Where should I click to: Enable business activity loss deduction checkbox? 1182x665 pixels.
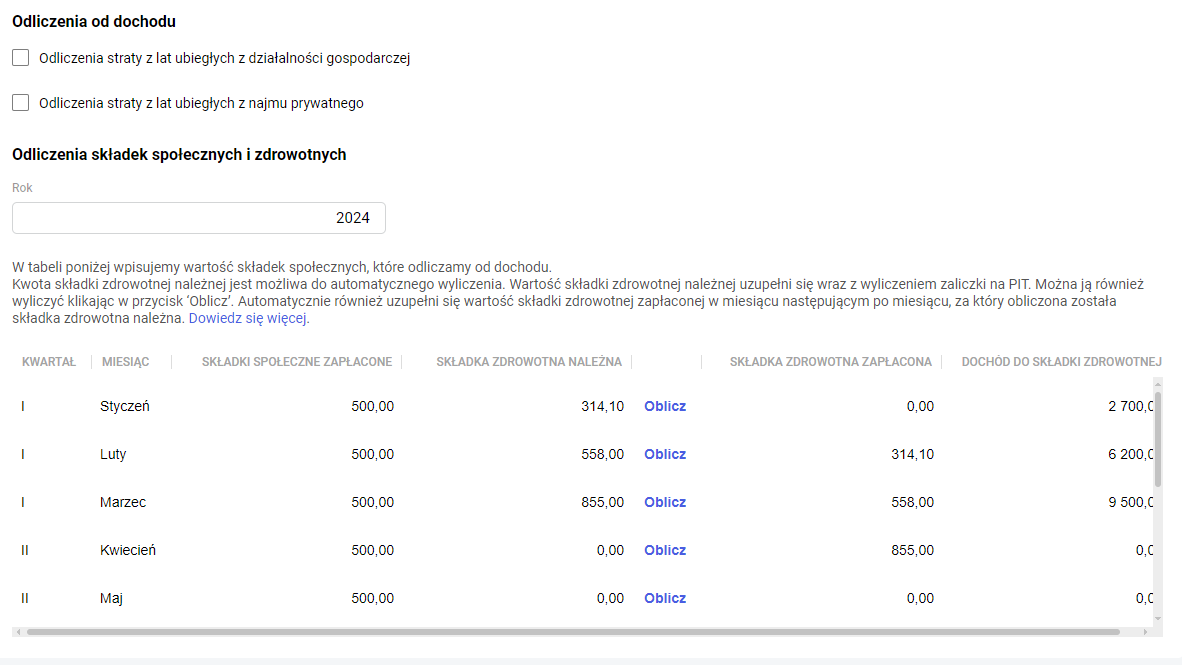(x=21, y=58)
